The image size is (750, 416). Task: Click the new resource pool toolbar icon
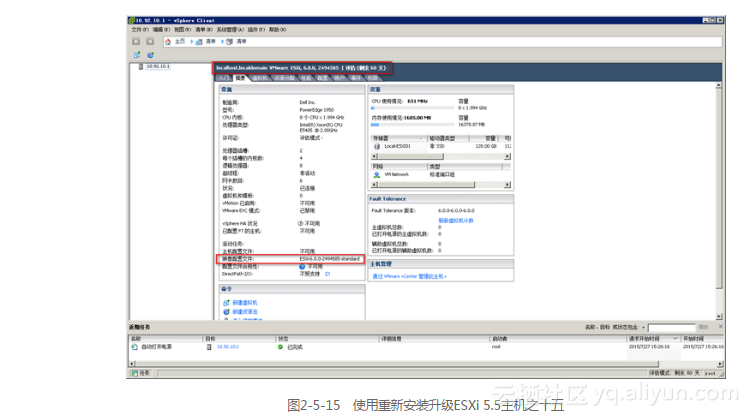[150, 55]
